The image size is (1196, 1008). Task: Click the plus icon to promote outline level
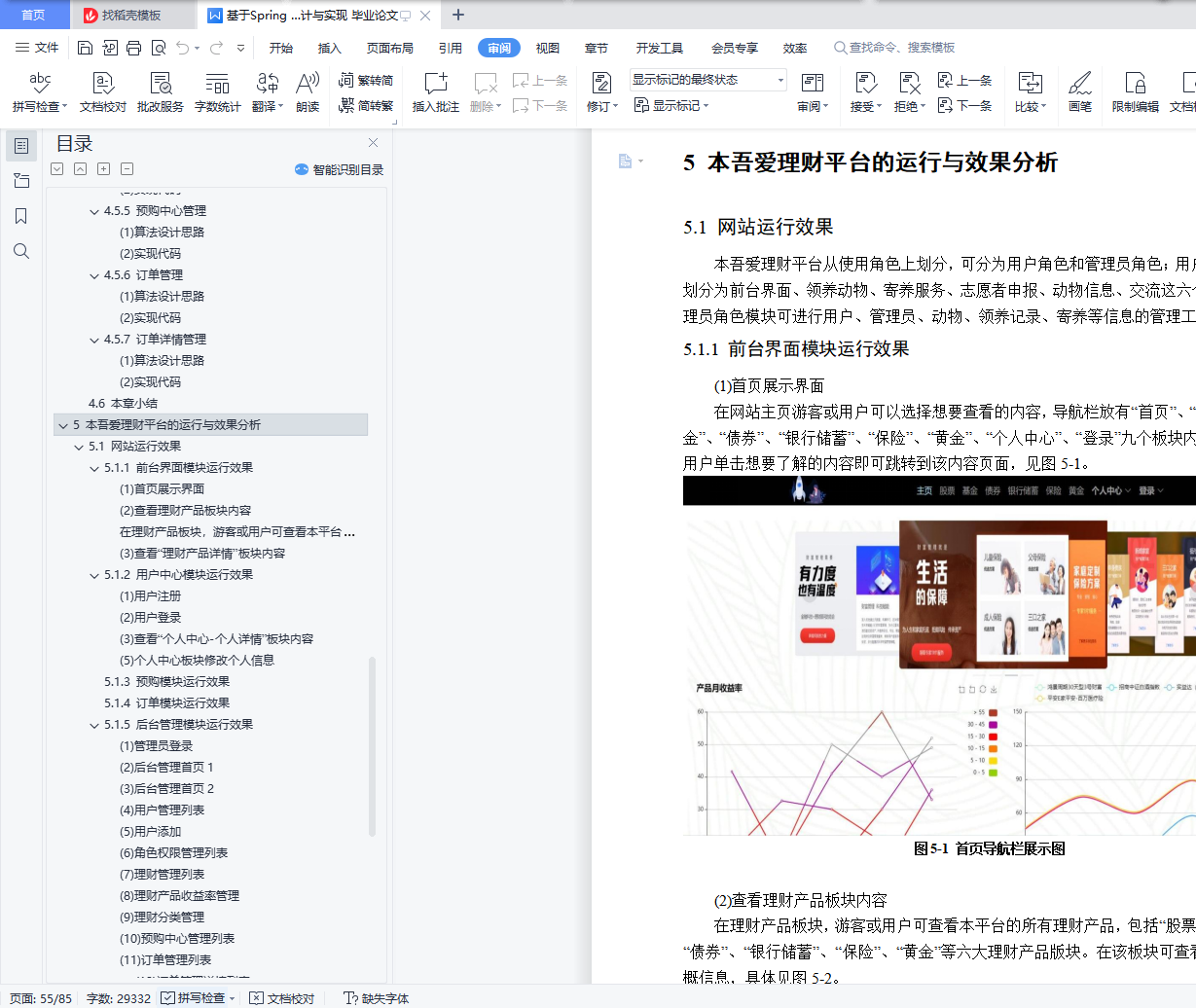[103, 168]
